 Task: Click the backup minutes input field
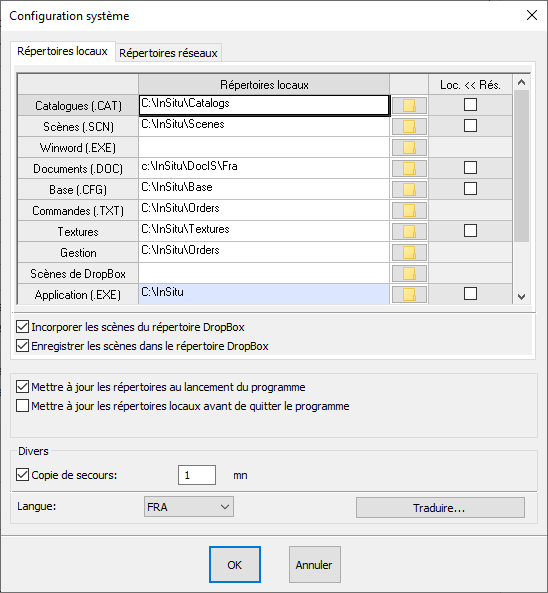tap(197, 475)
